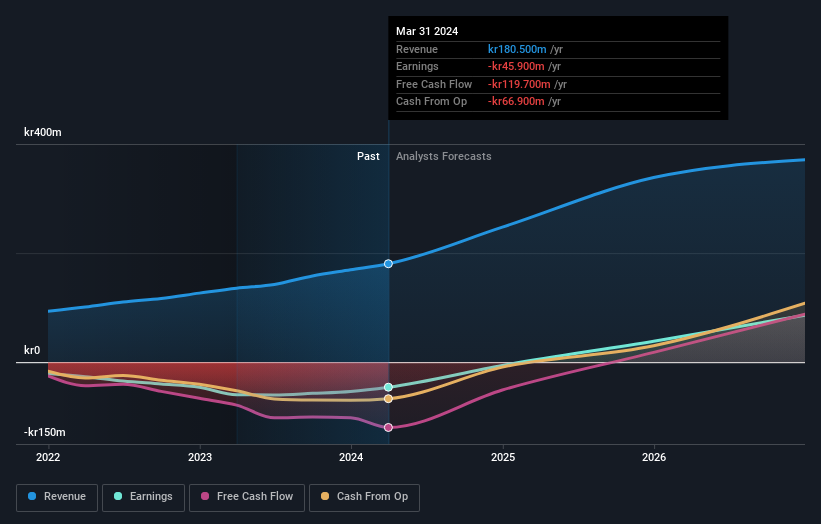
Task: Click the 2024 x-axis label
Action: pos(351,458)
